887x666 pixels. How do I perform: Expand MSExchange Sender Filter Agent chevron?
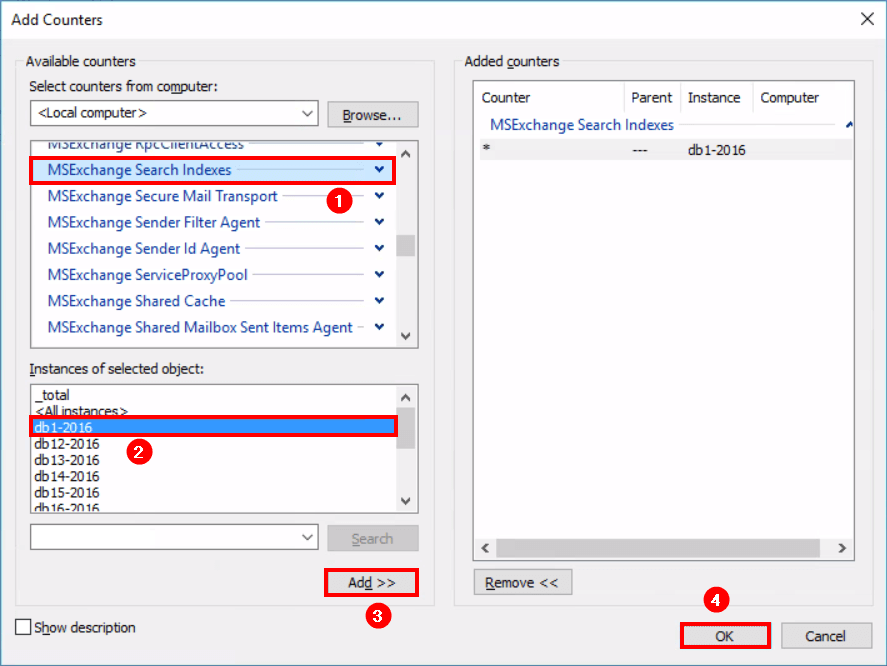[x=379, y=222]
